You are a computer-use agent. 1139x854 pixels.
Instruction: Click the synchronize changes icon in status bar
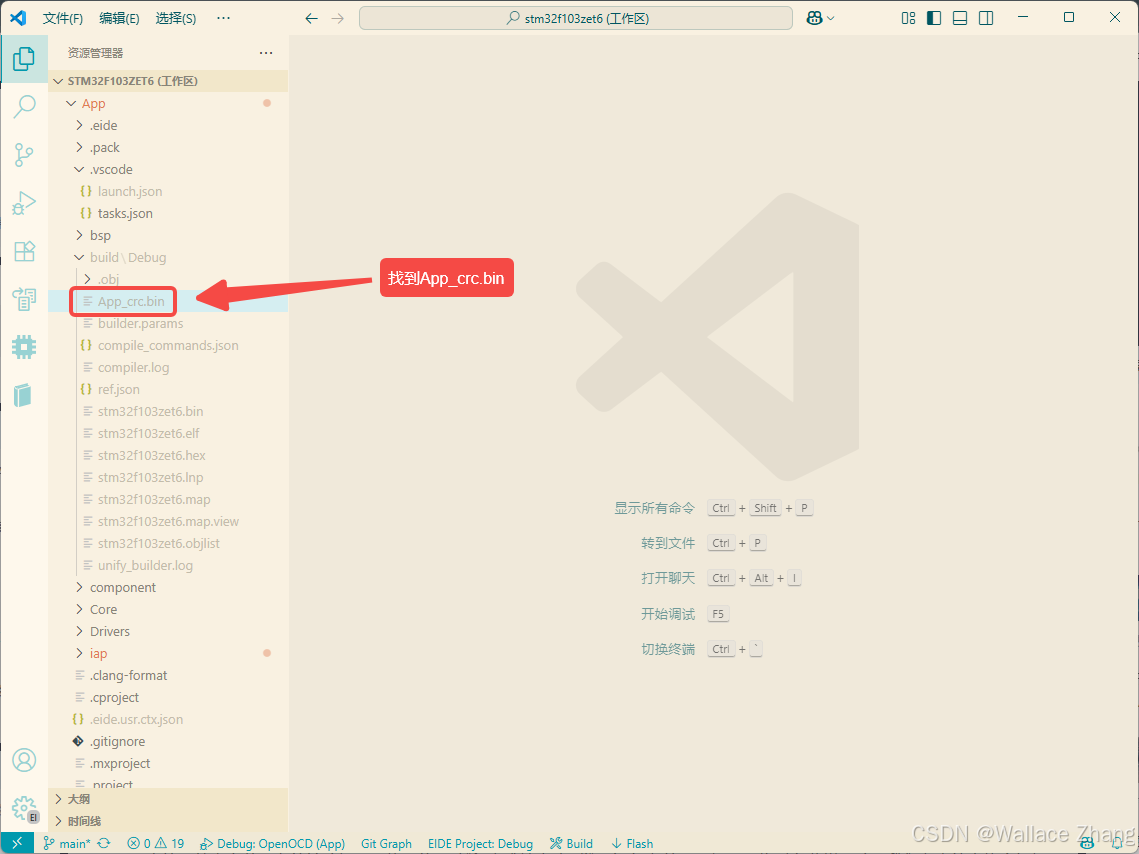(x=104, y=843)
